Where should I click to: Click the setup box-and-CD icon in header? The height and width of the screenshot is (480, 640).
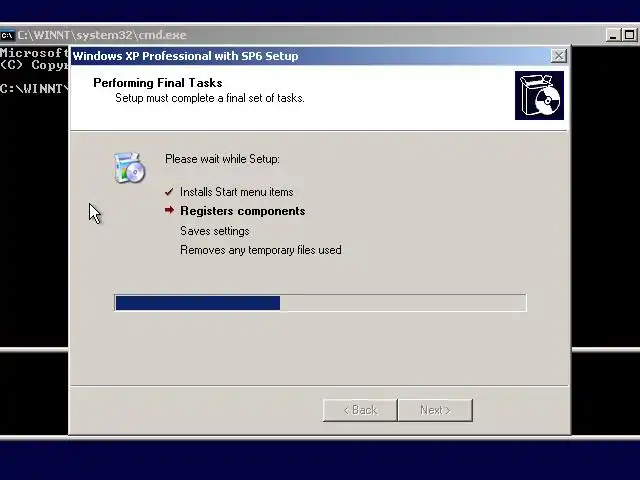click(539, 96)
